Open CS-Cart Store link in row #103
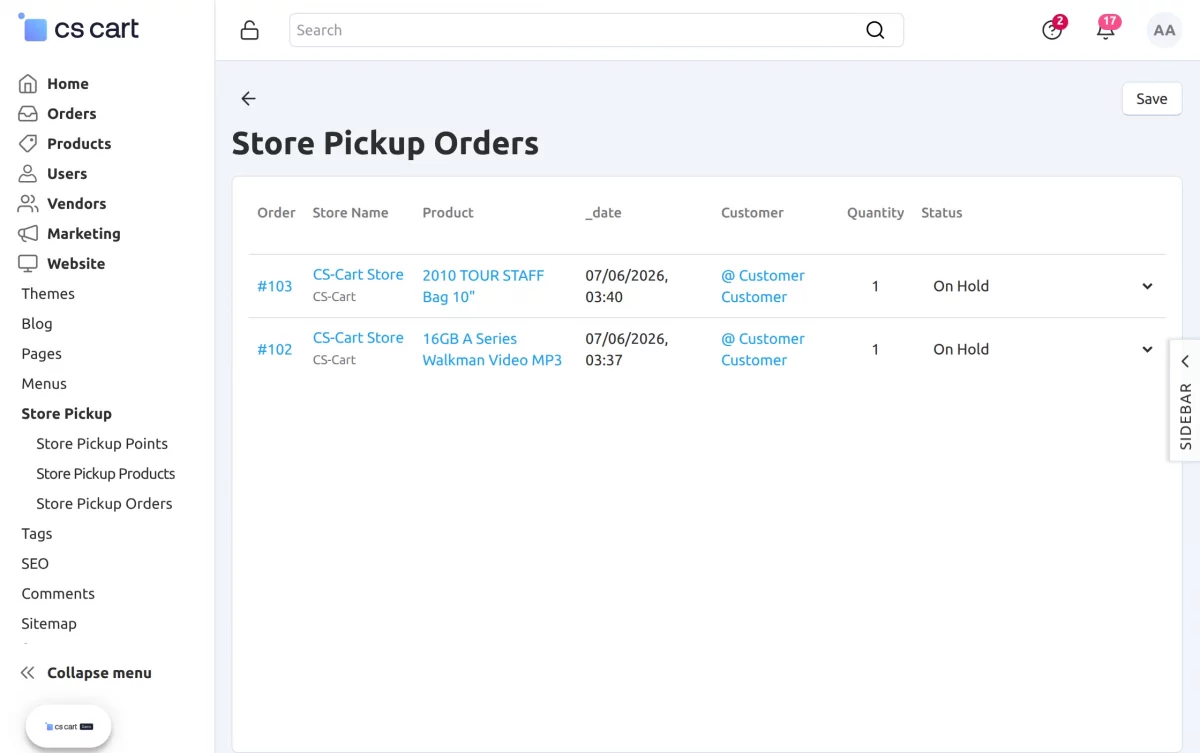The width and height of the screenshot is (1200, 753). [x=358, y=275]
